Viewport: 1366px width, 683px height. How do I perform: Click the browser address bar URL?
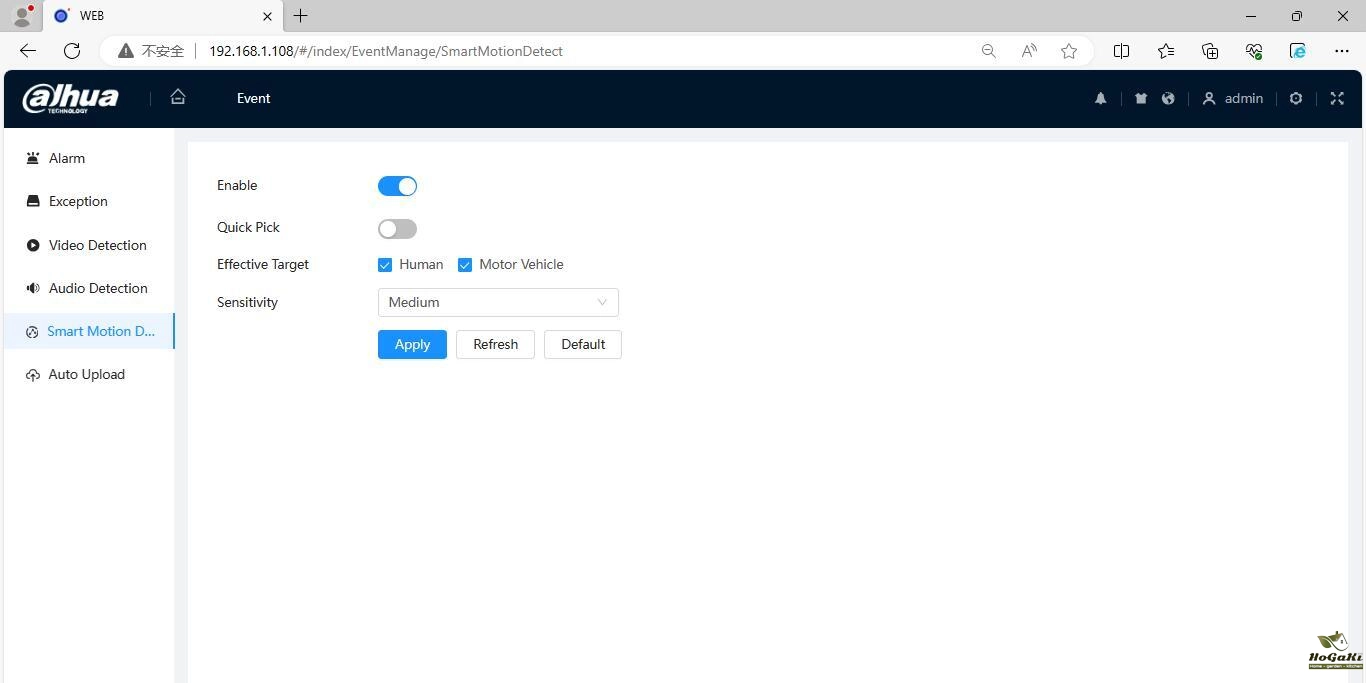coord(385,51)
